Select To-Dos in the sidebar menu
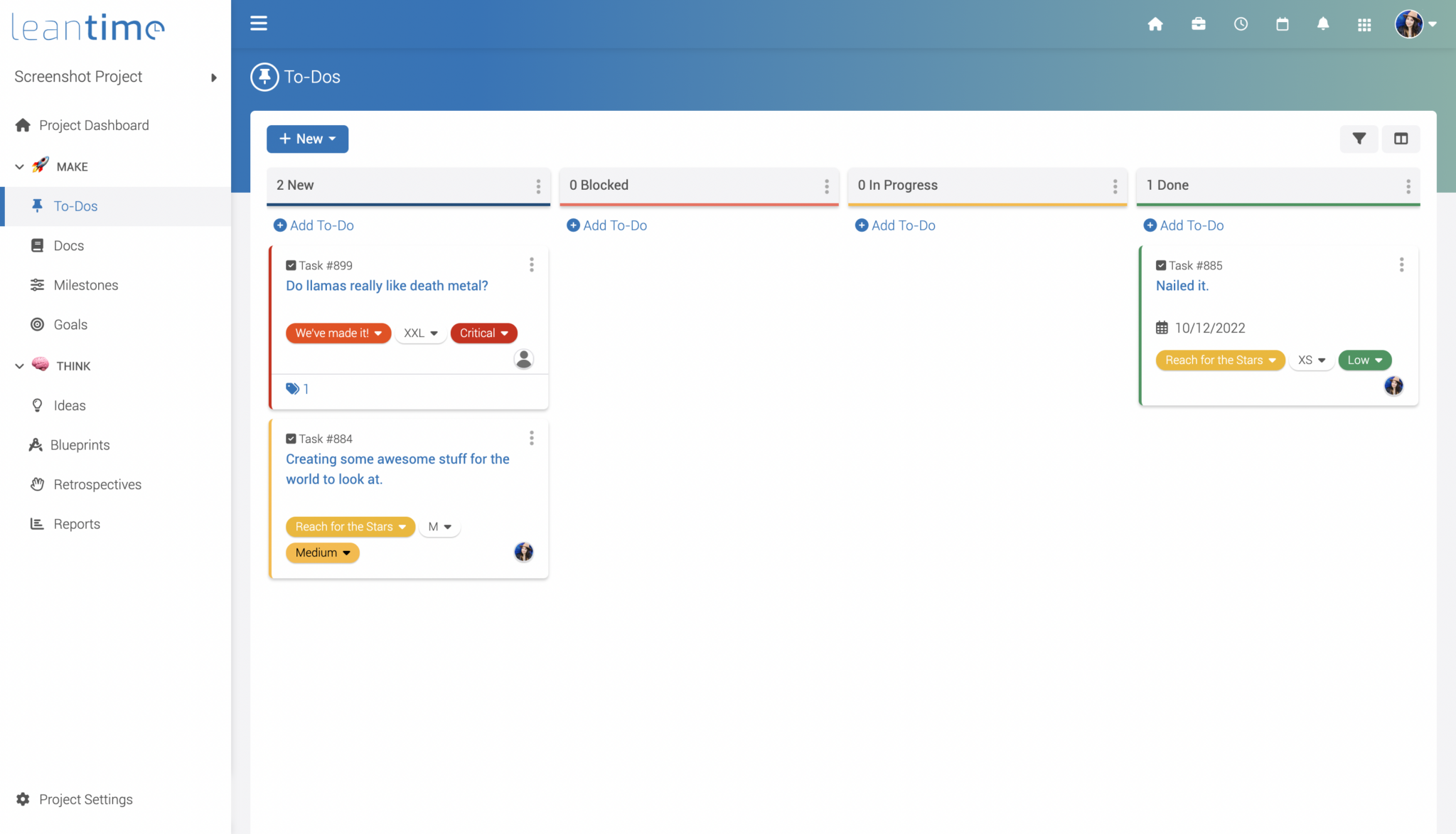1456x834 pixels. coord(75,206)
